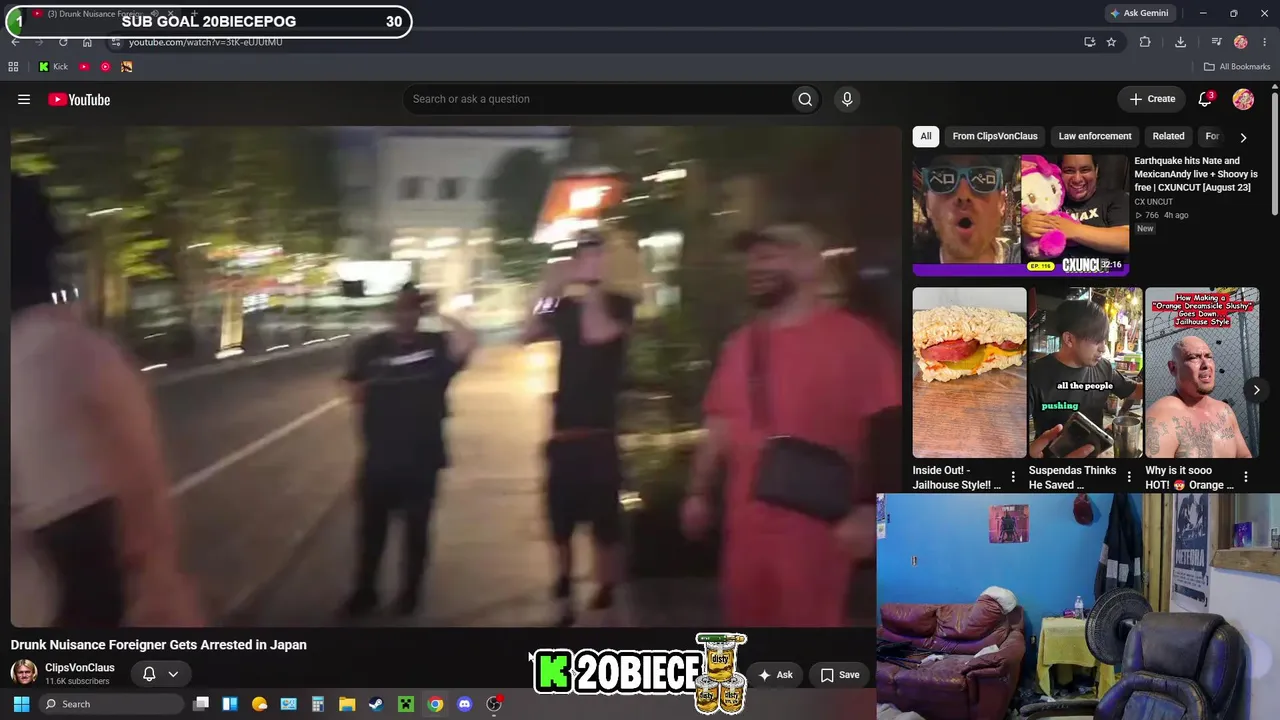1280x720 pixels.
Task: Click the video player to pause playback
Action: point(456,377)
